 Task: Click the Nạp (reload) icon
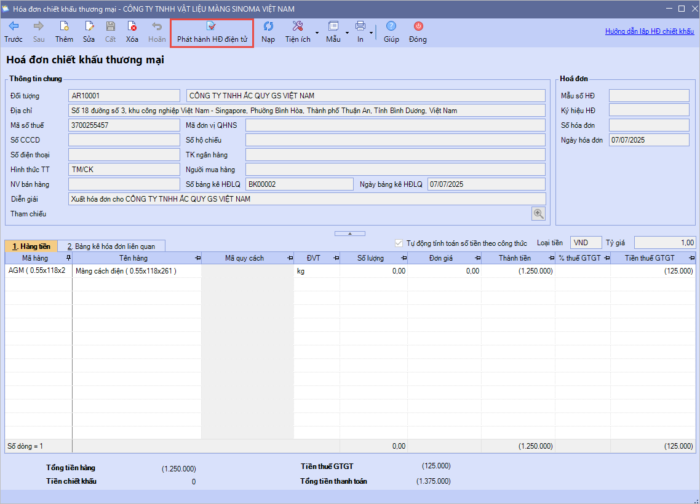(268, 26)
